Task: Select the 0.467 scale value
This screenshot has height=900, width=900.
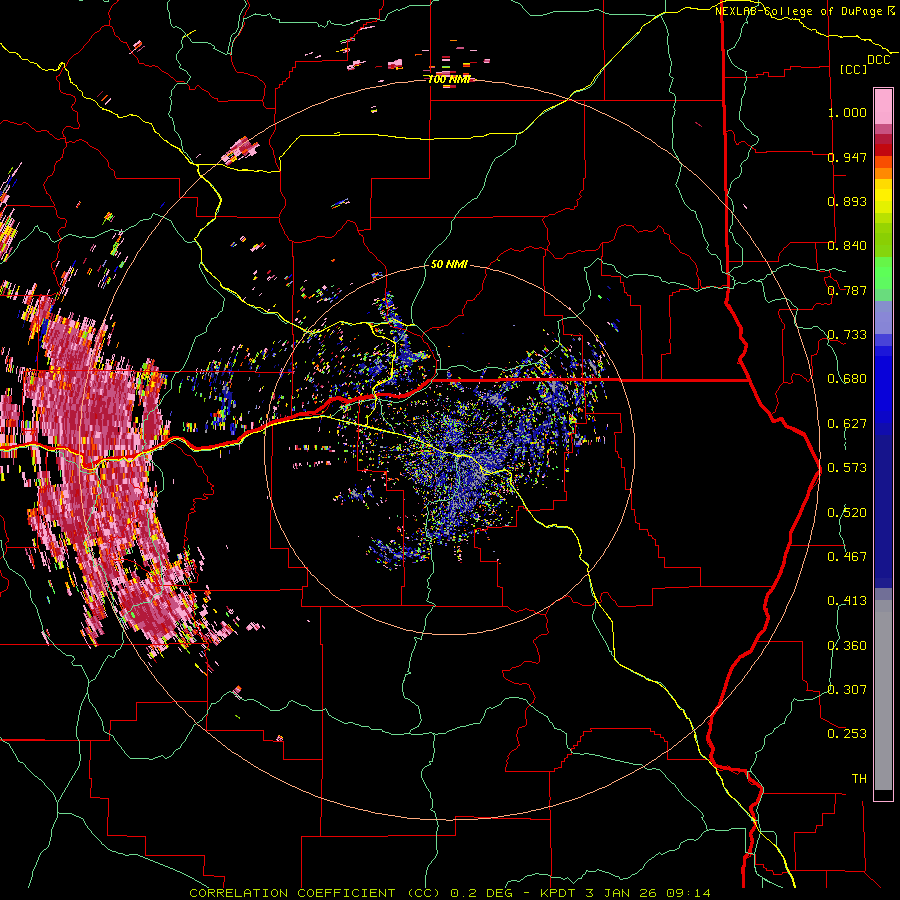Action: pyautogui.click(x=847, y=557)
